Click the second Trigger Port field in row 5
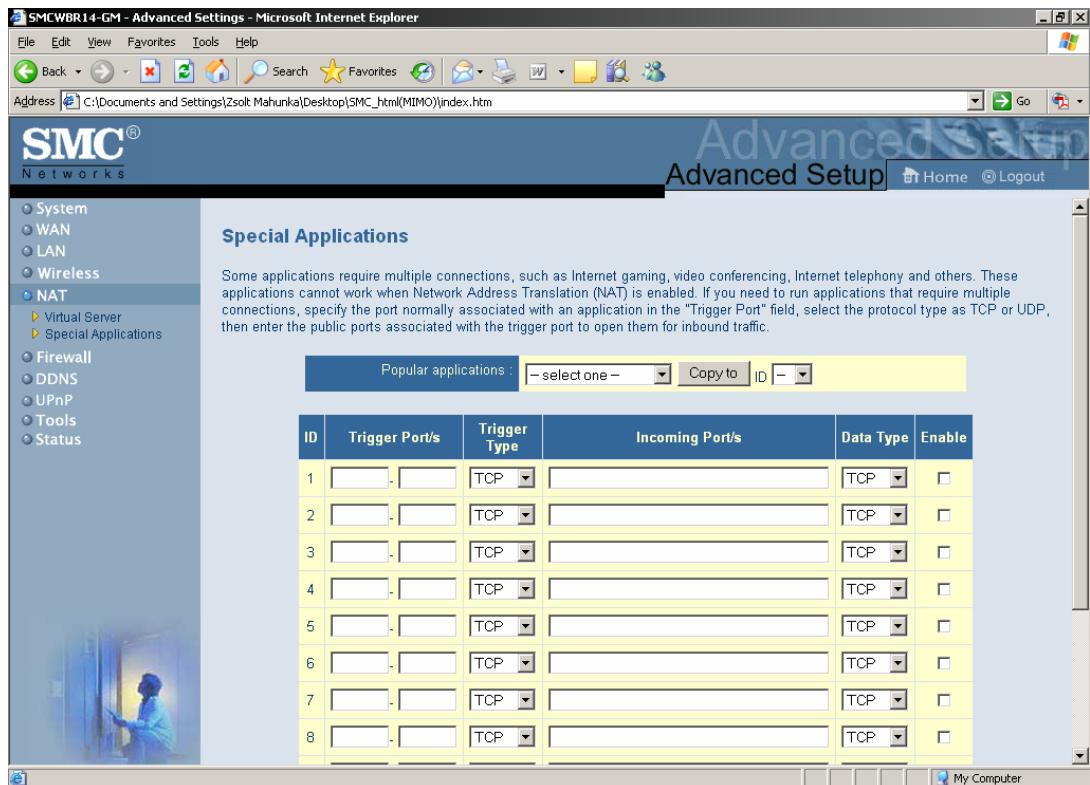 [x=427, y=626]
